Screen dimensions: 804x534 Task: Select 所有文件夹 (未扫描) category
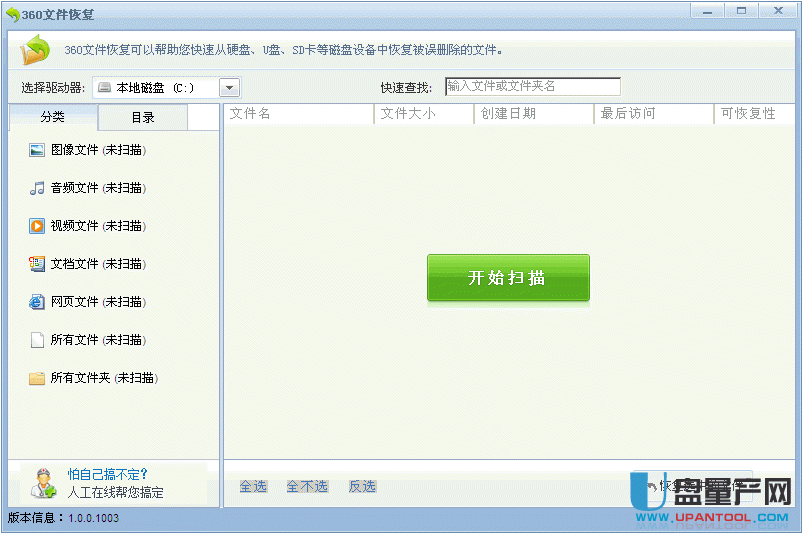(x=105, y=378)
